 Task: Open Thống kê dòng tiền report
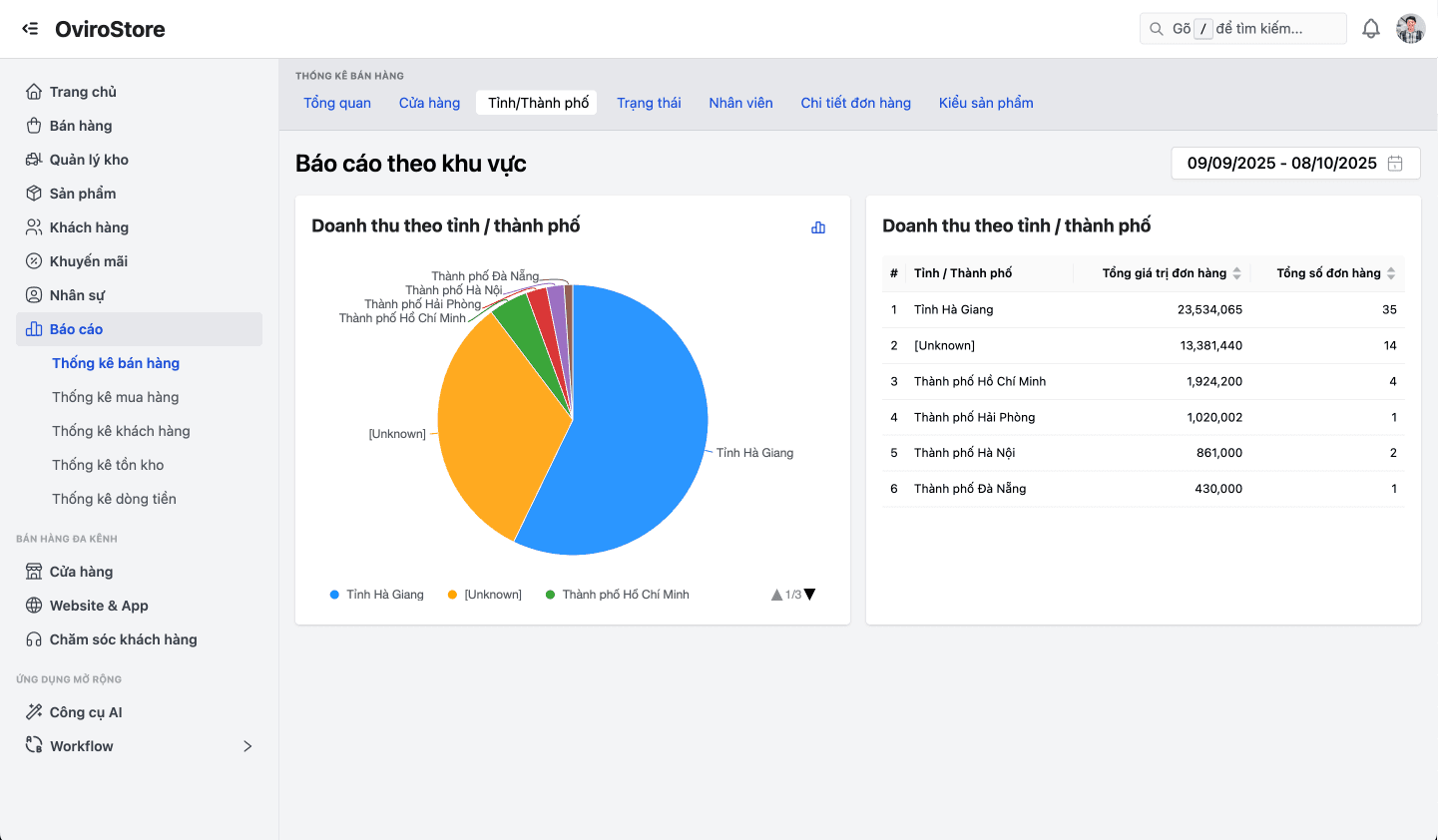[x=116, y=498]
